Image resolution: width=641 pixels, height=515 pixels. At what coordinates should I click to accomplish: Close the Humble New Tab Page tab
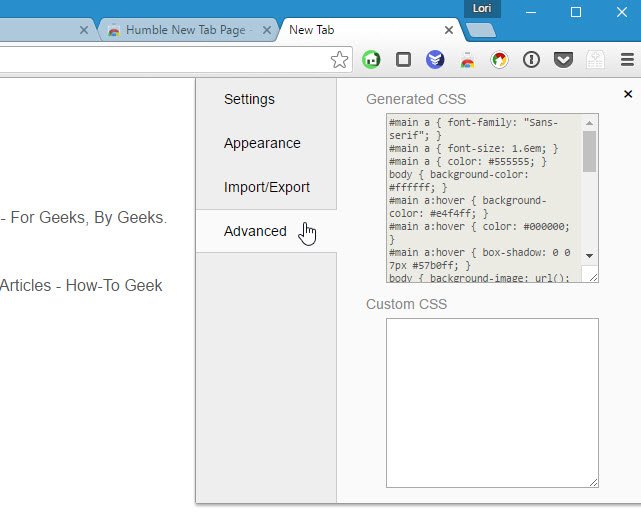click(266, 30)
